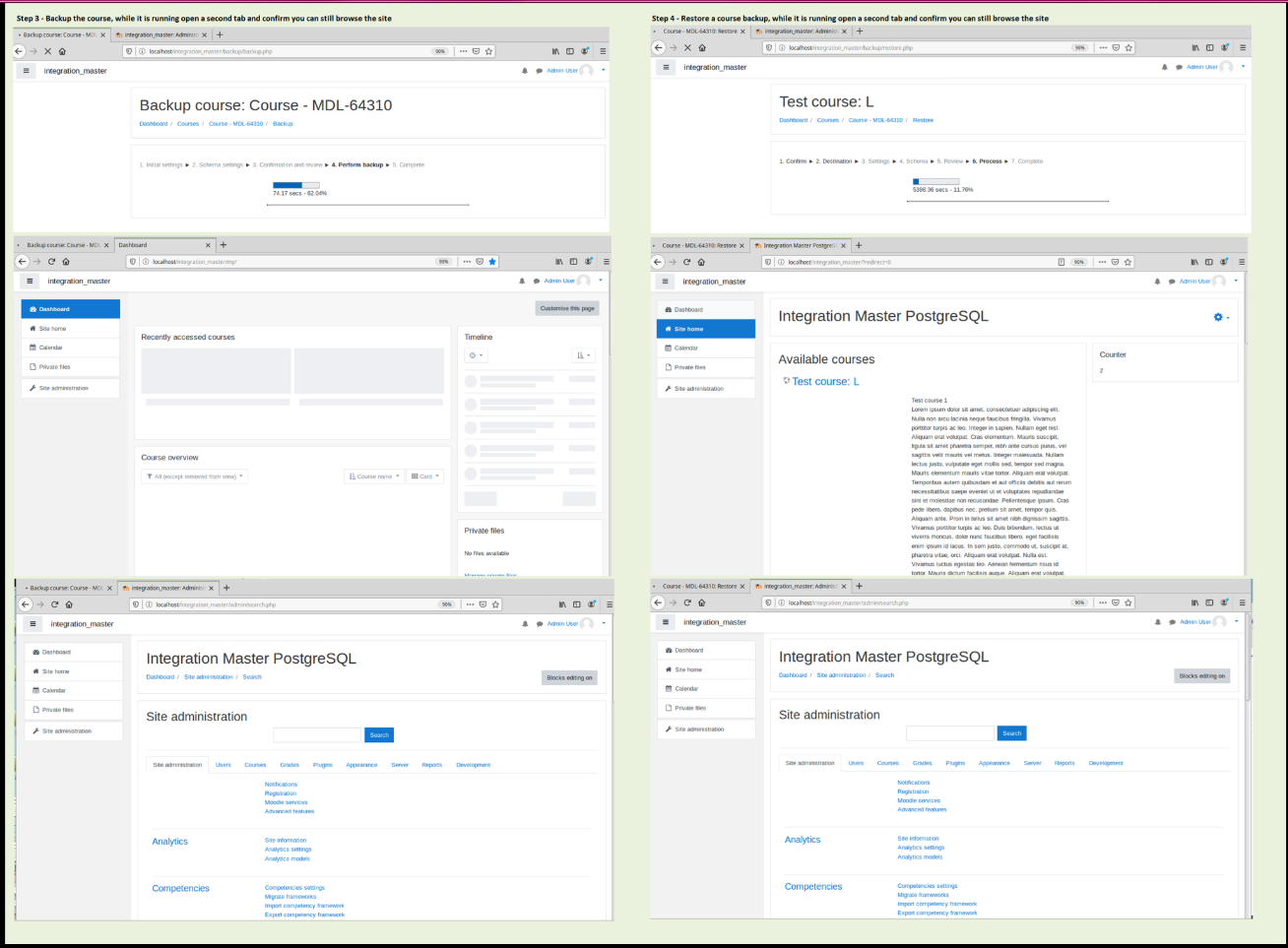Switch to Development tab in Step 4 administration window
Image resolution: width=1288 pixels, height=948 pixels.
tap(1106, 763)
